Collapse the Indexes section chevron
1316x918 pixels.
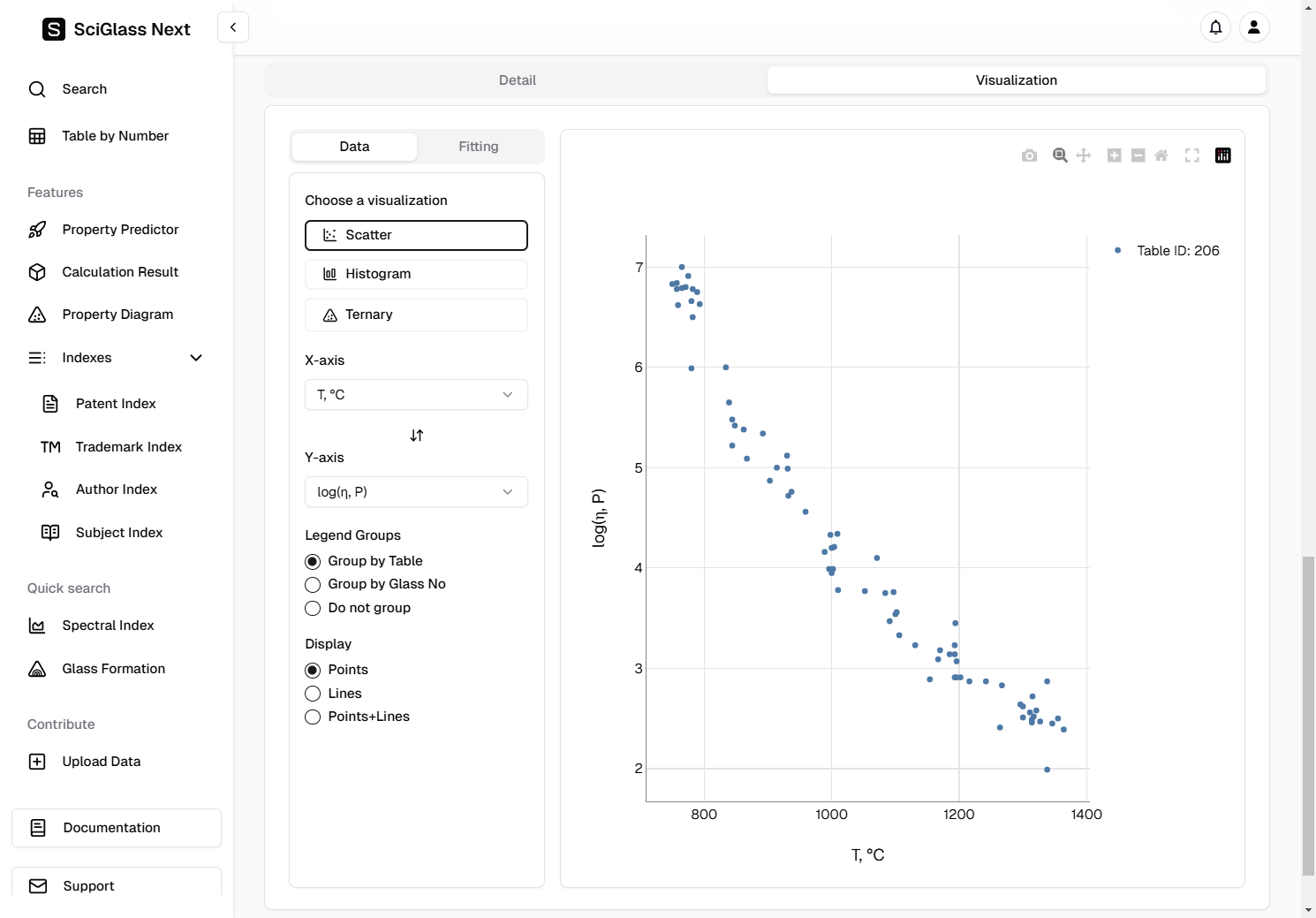[196, 358]
